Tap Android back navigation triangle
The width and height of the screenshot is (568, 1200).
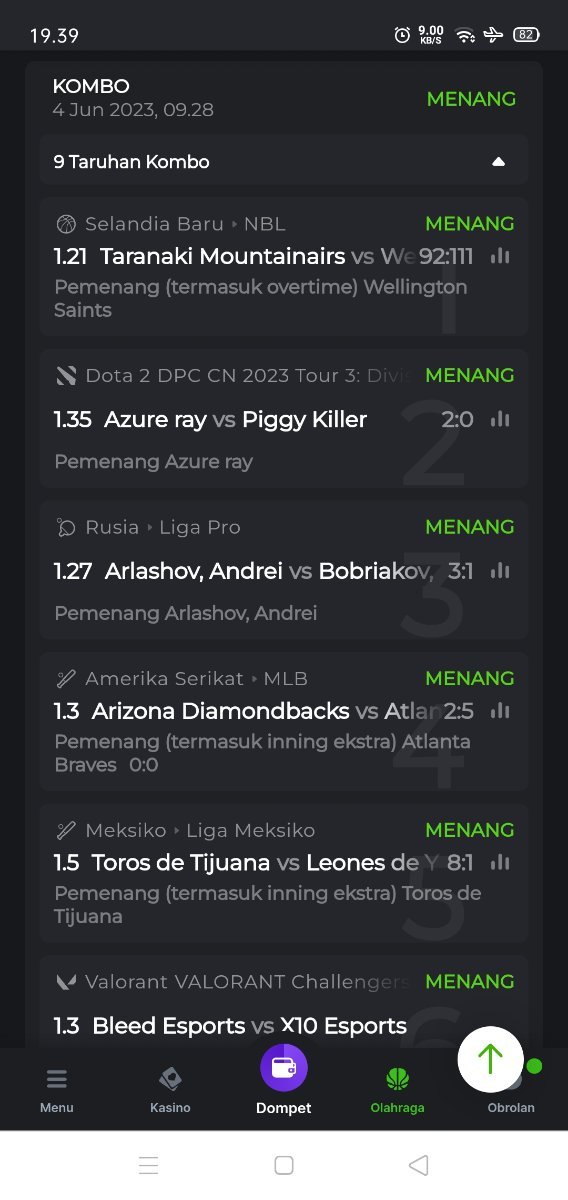click(x=419, y=1165)
